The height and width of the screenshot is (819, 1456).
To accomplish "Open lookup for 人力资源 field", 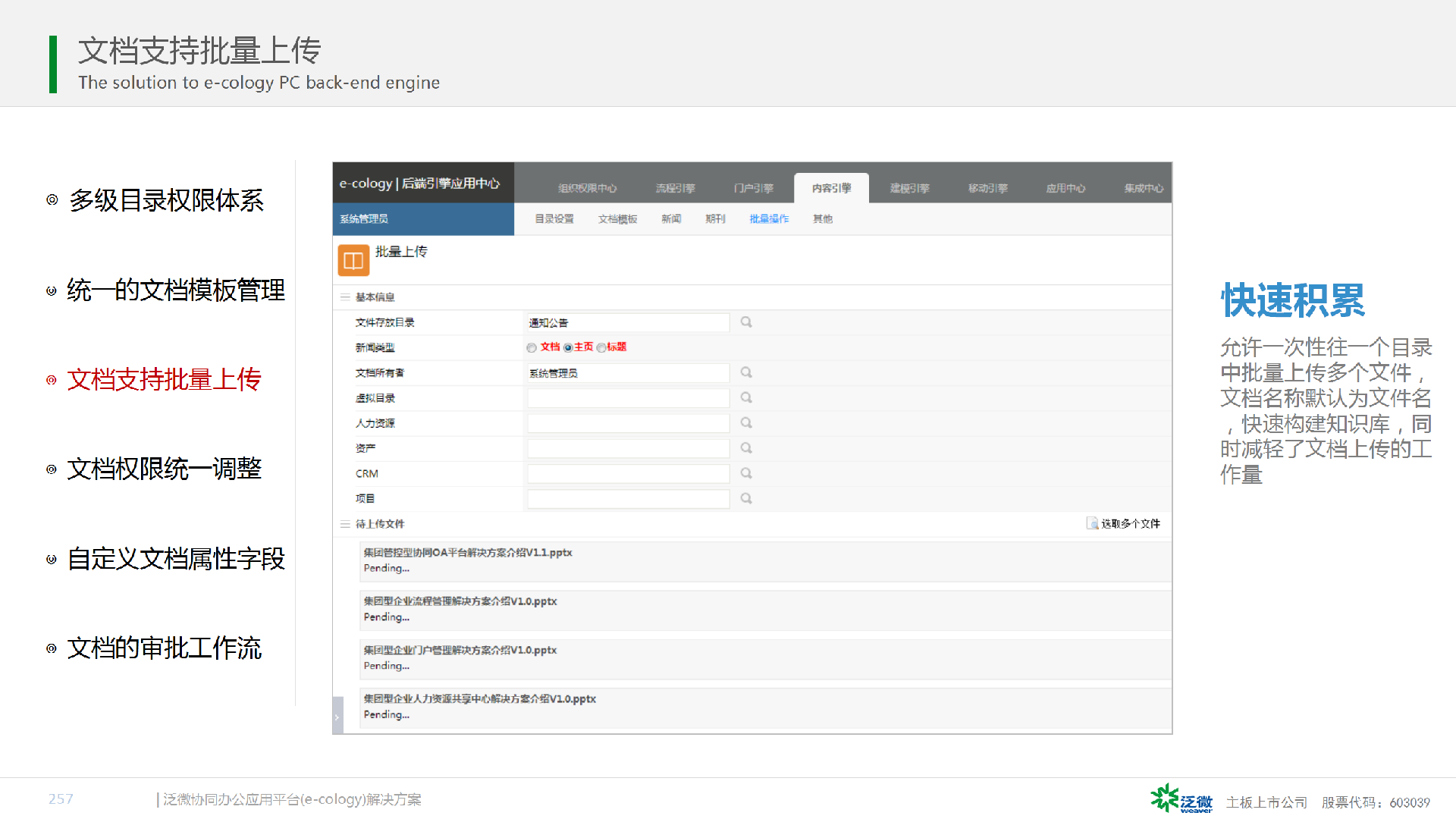I will pos(746,422).
